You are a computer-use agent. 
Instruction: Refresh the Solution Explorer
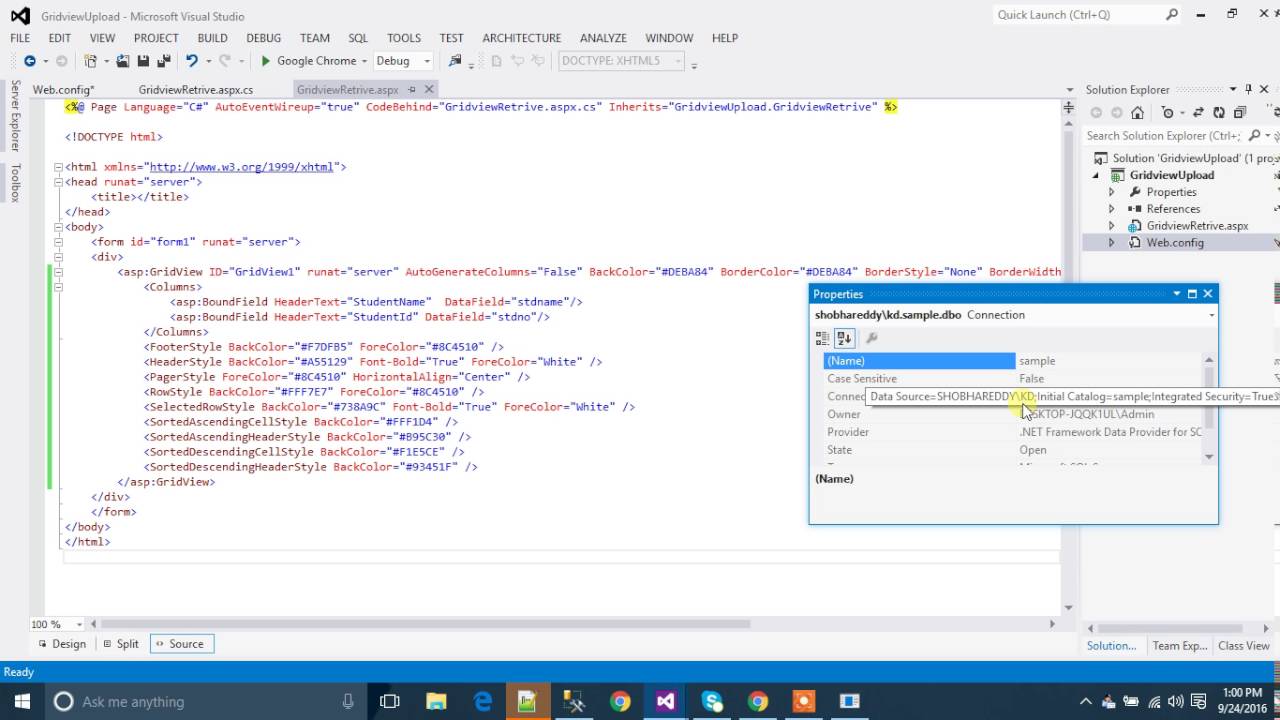click(x=1218, y=113)
